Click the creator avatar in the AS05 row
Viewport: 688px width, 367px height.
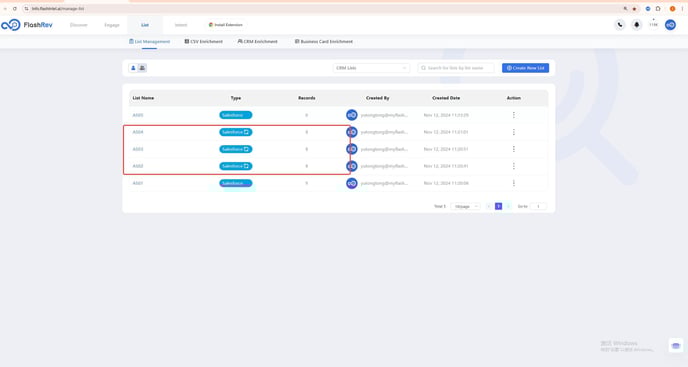pyautogui.click(x=351, y=115)
